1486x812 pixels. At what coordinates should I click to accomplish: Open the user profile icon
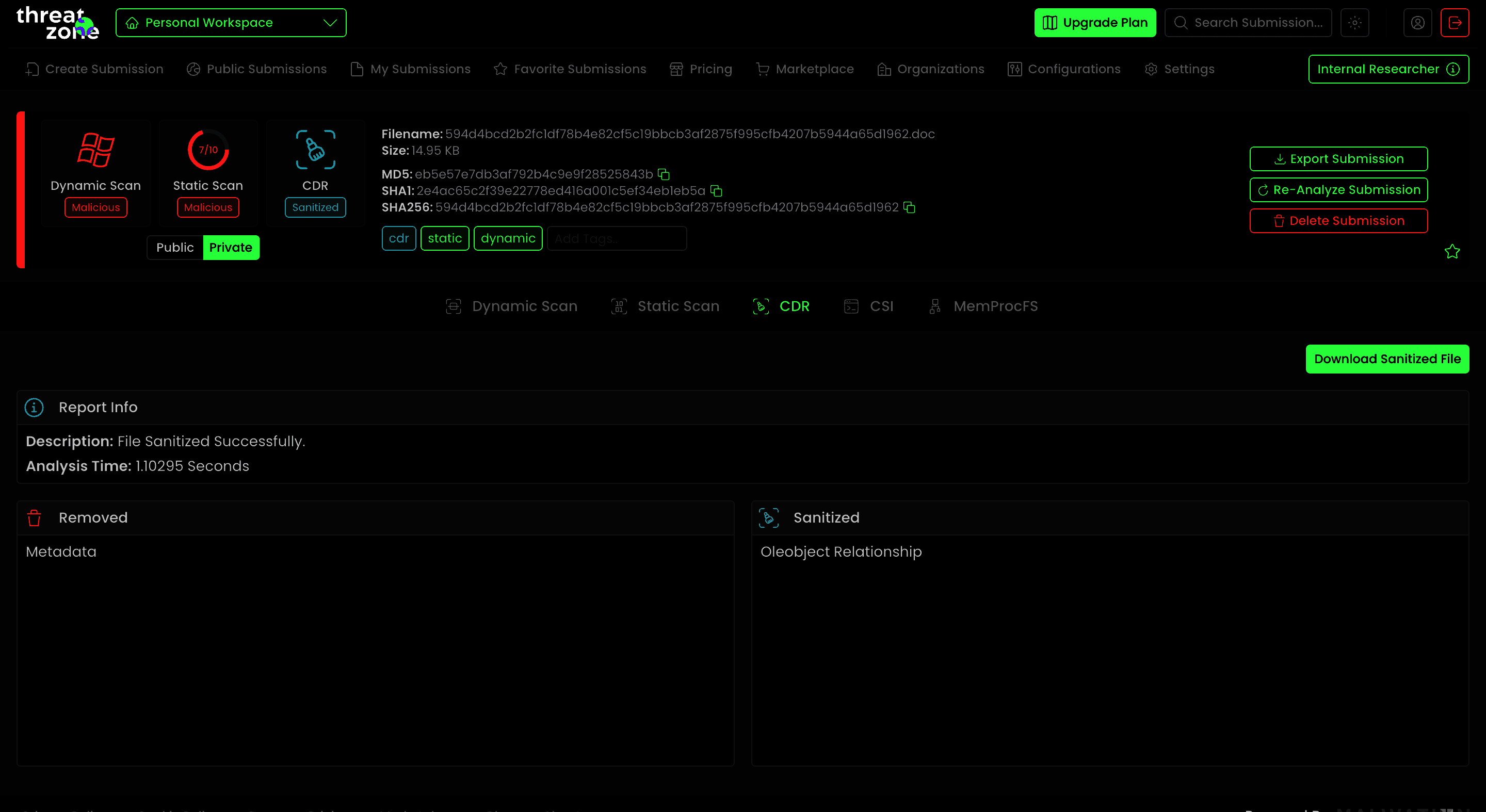(1417, 23)
